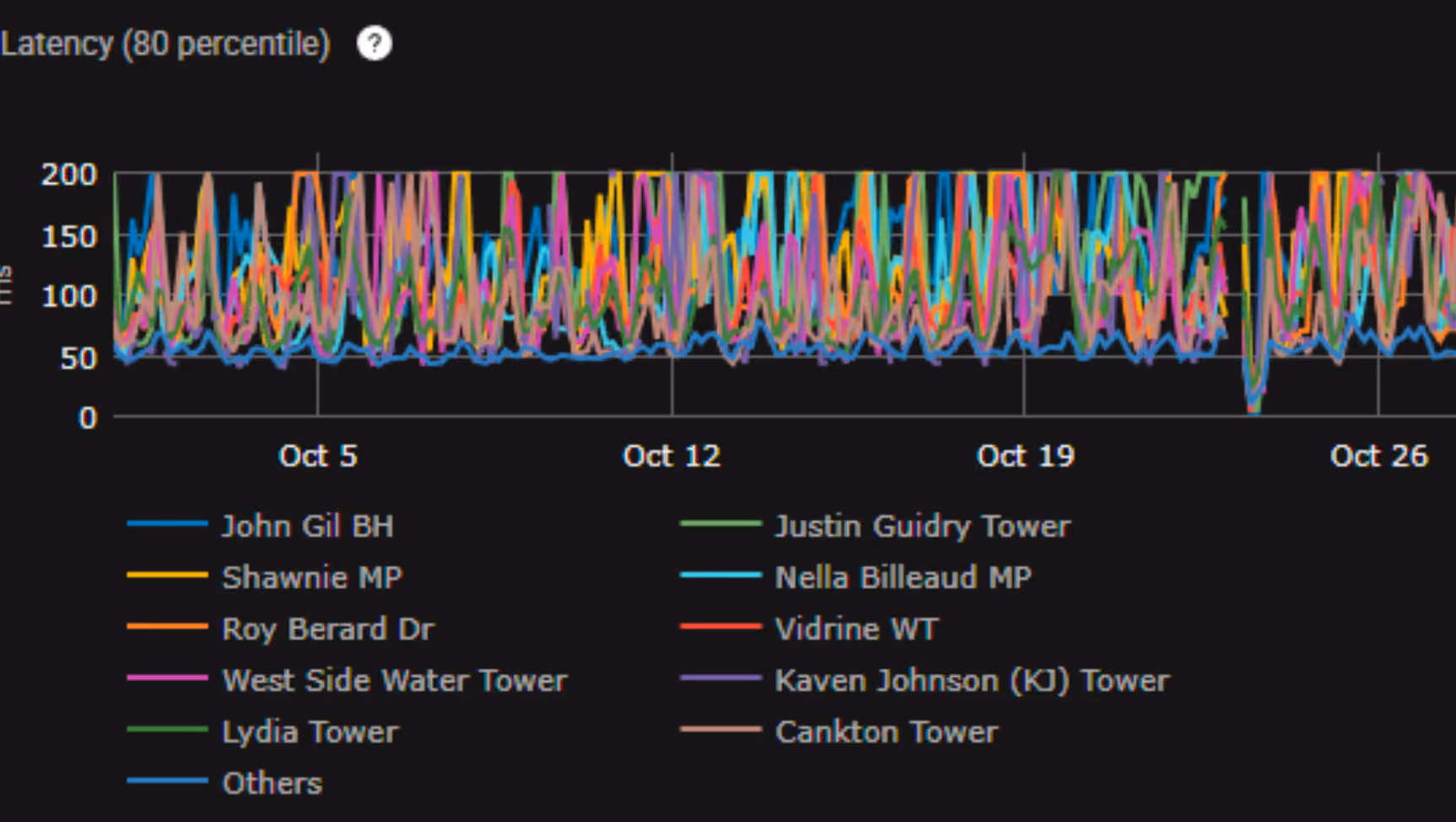Click the 100 y-axis value
This screenshot has height=822, width=1456.
point(69,296)
